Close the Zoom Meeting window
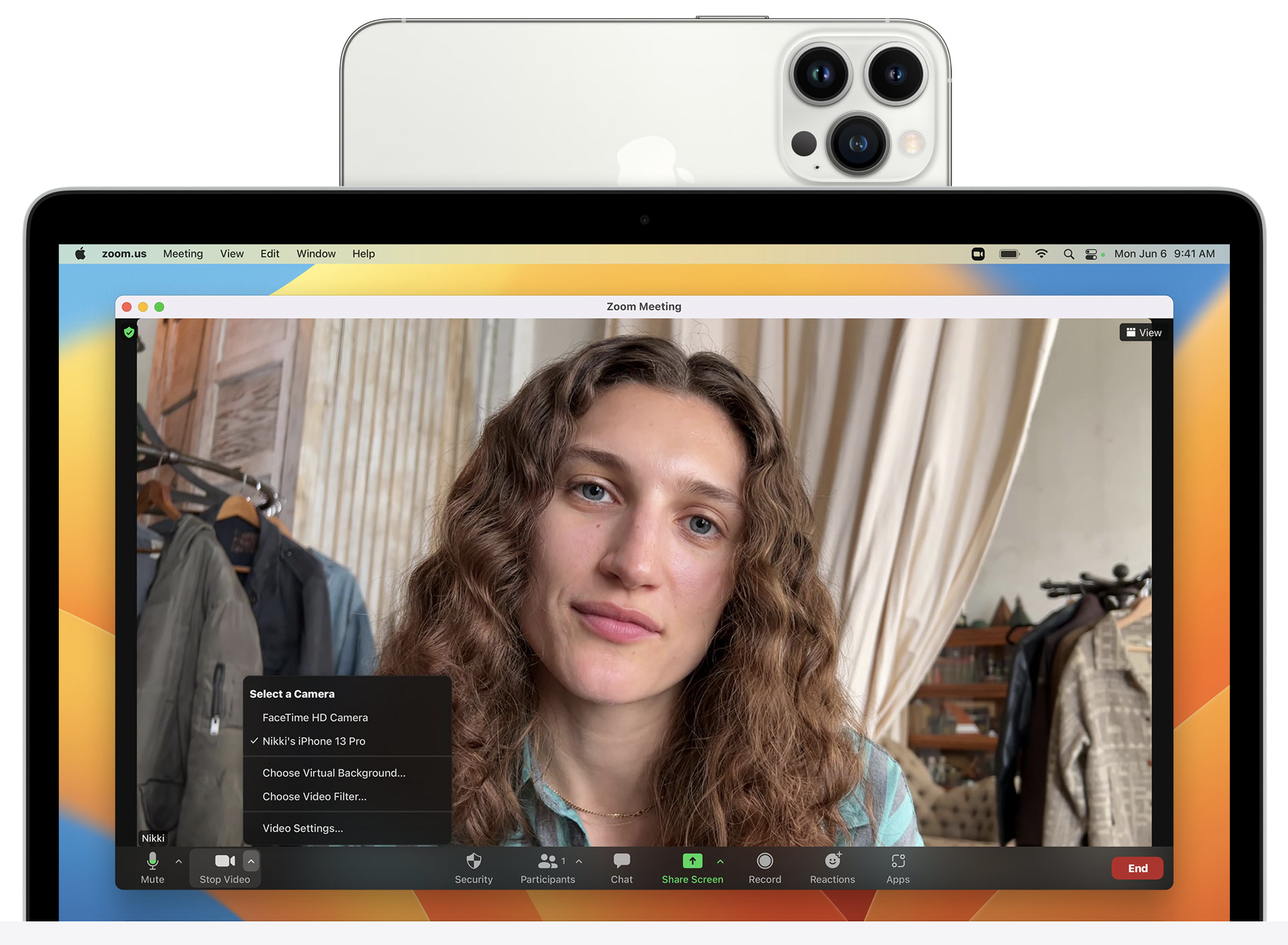Image resolution: width=1288 pixels, height=945 pixels. [127, 306]
